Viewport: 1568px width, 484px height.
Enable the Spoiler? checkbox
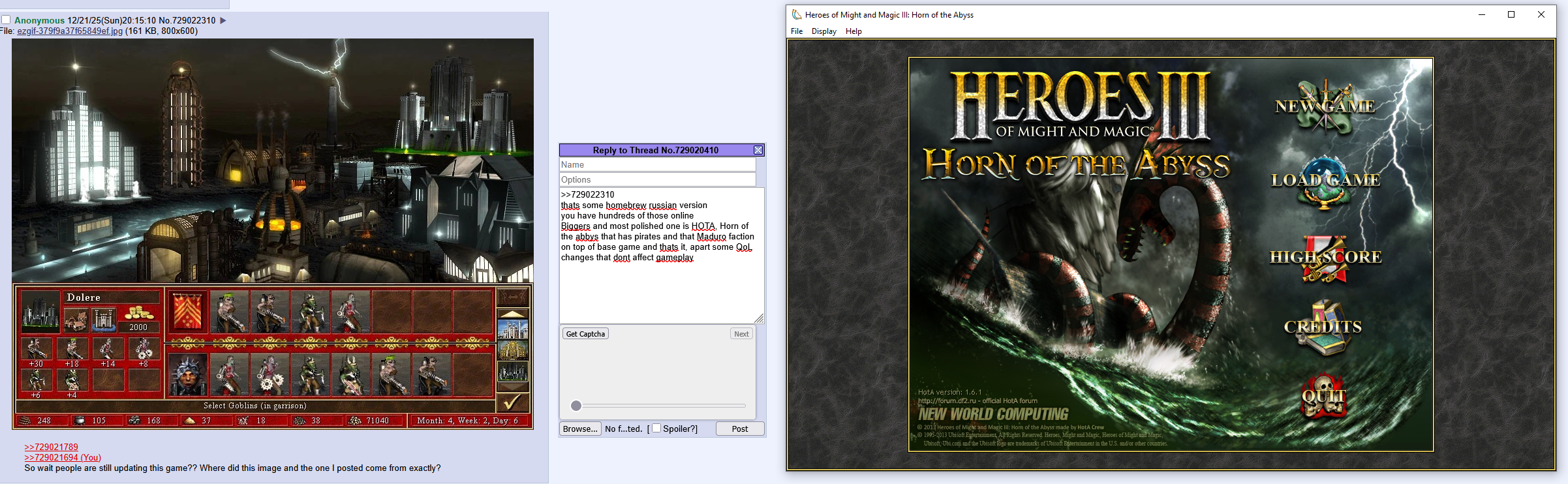[656, 428]
